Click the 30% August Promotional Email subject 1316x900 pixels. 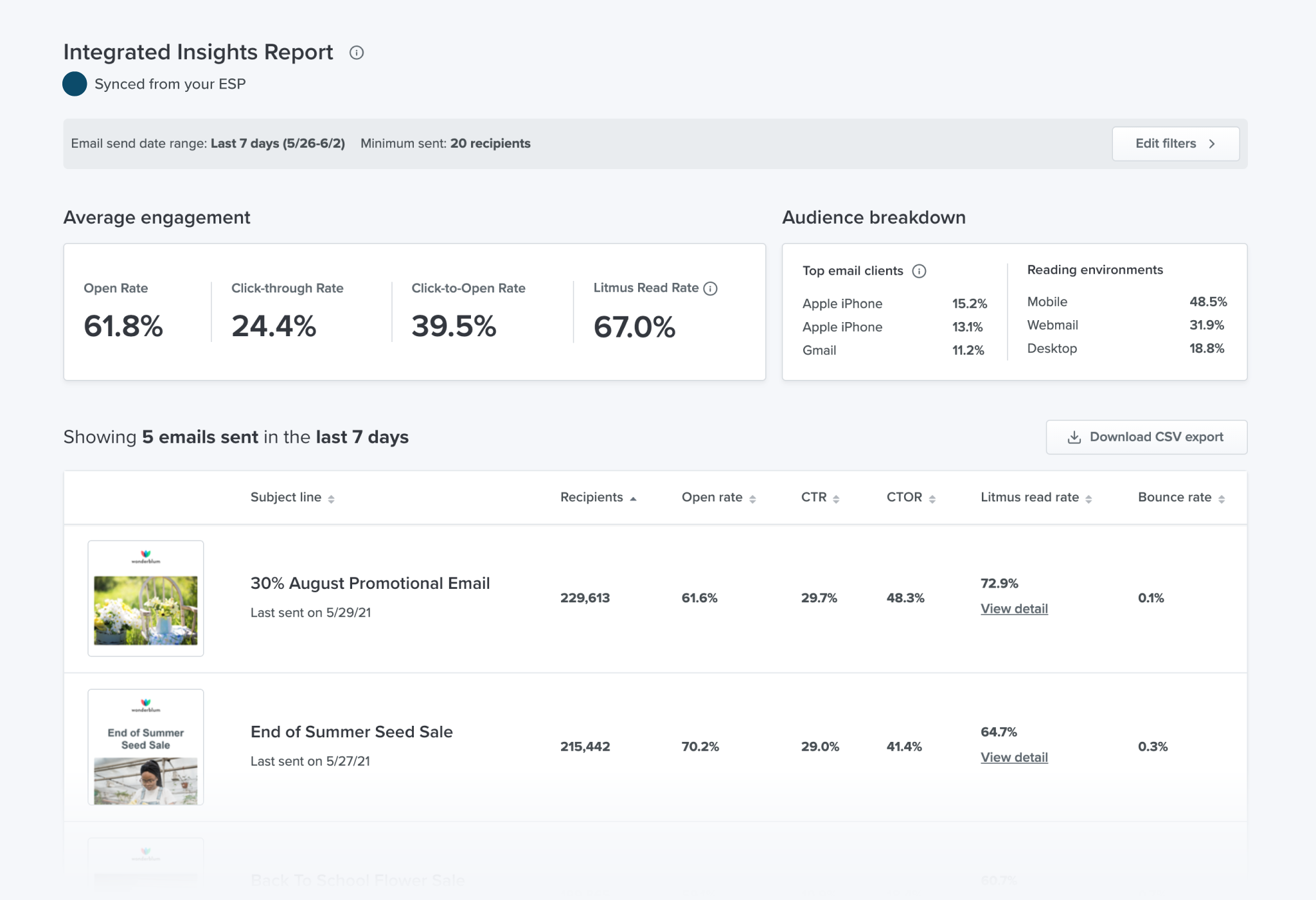(370, 583)
